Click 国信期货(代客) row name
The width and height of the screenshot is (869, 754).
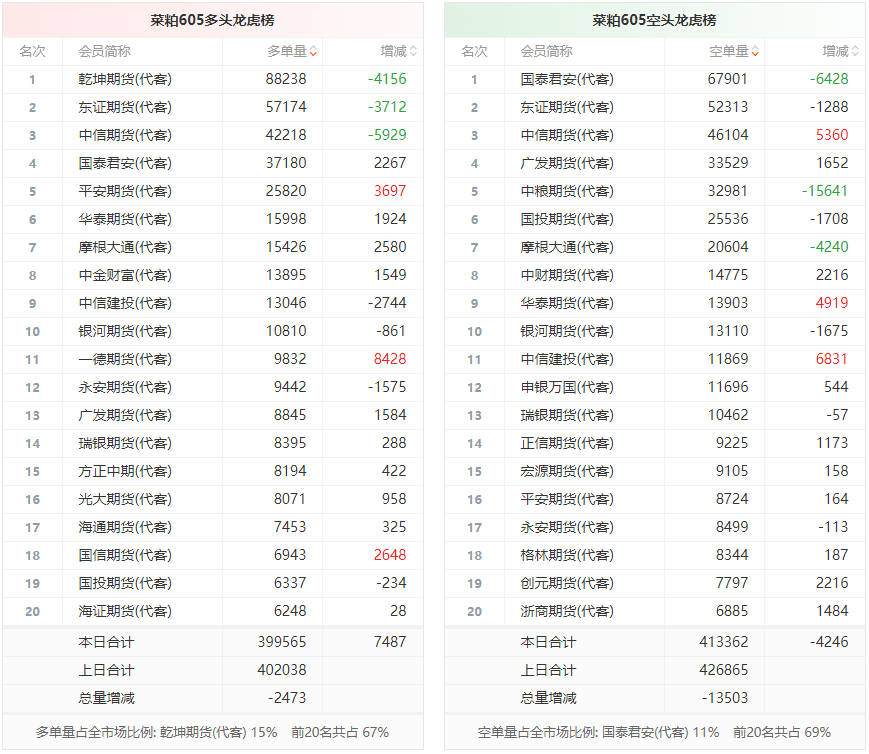[x=125, y=555]
